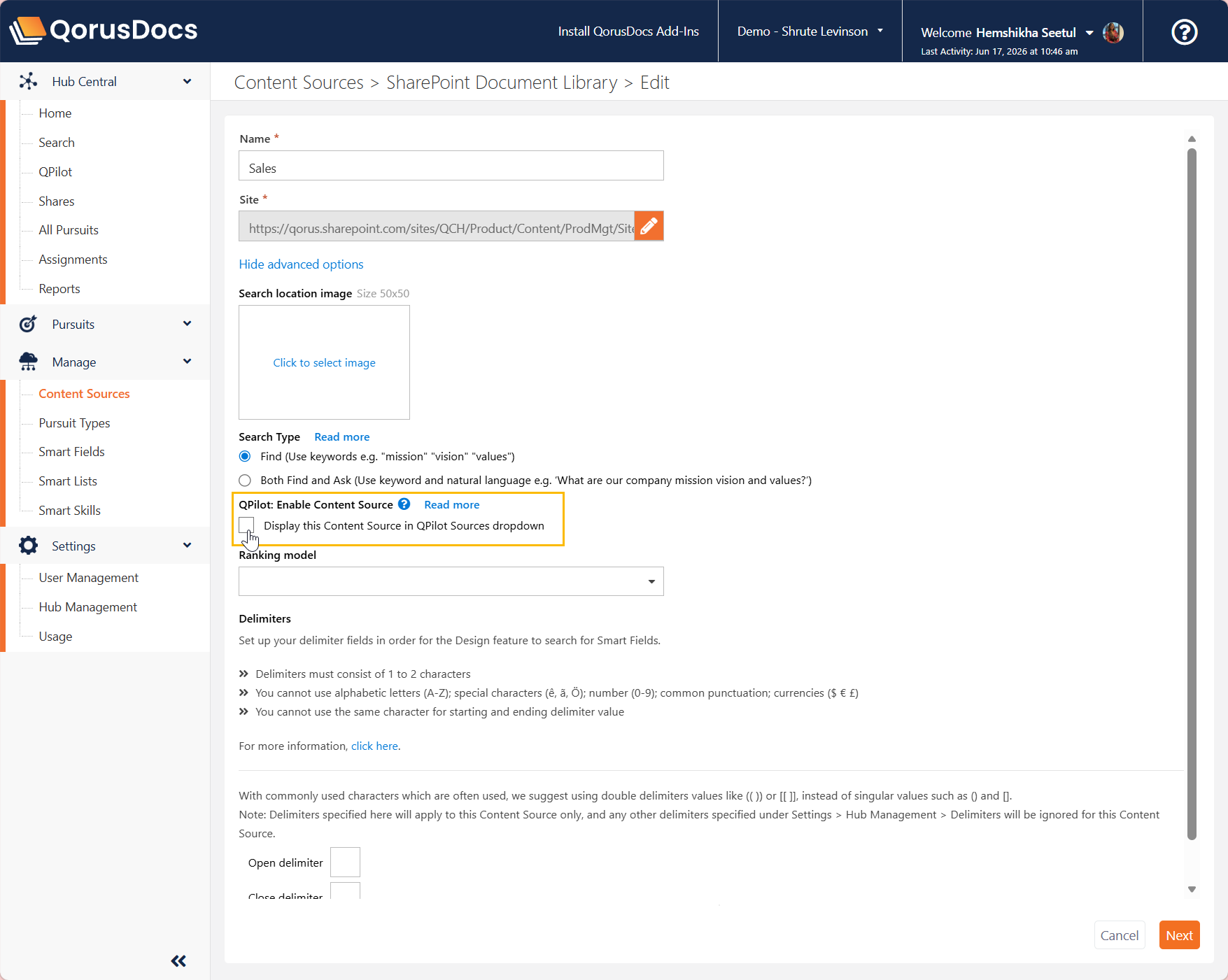Open Search in sidebar
This screenshot has height=980, width=1228.
coord(57,143)
